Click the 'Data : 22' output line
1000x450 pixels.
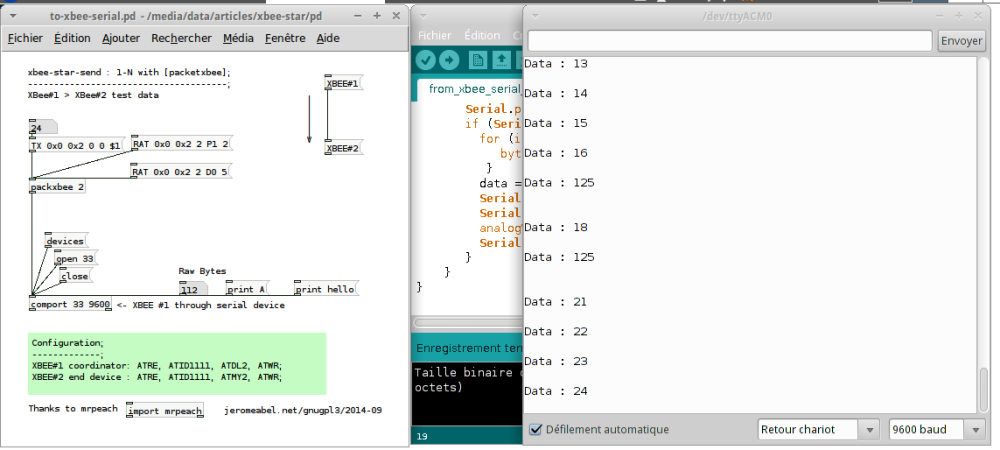coord(555,331)
